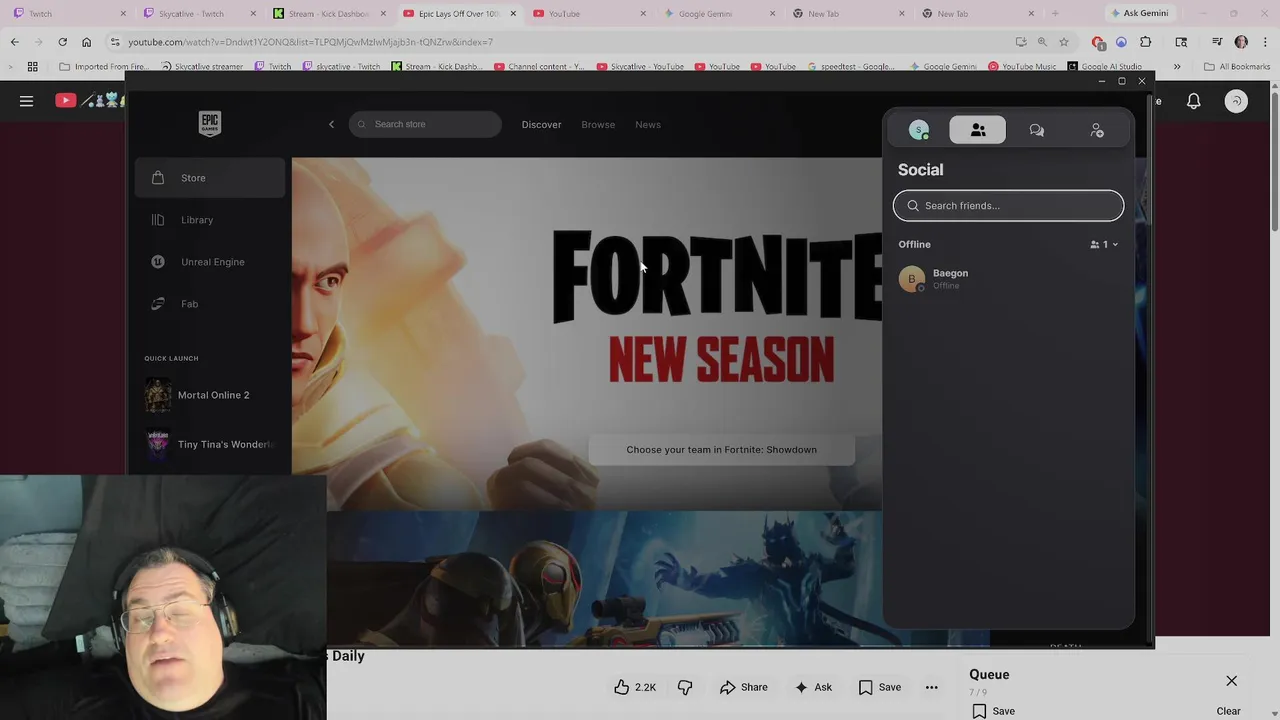Click Save in the Queue panel
Viewport: 1280px width, 720px height.
point(994,711)
